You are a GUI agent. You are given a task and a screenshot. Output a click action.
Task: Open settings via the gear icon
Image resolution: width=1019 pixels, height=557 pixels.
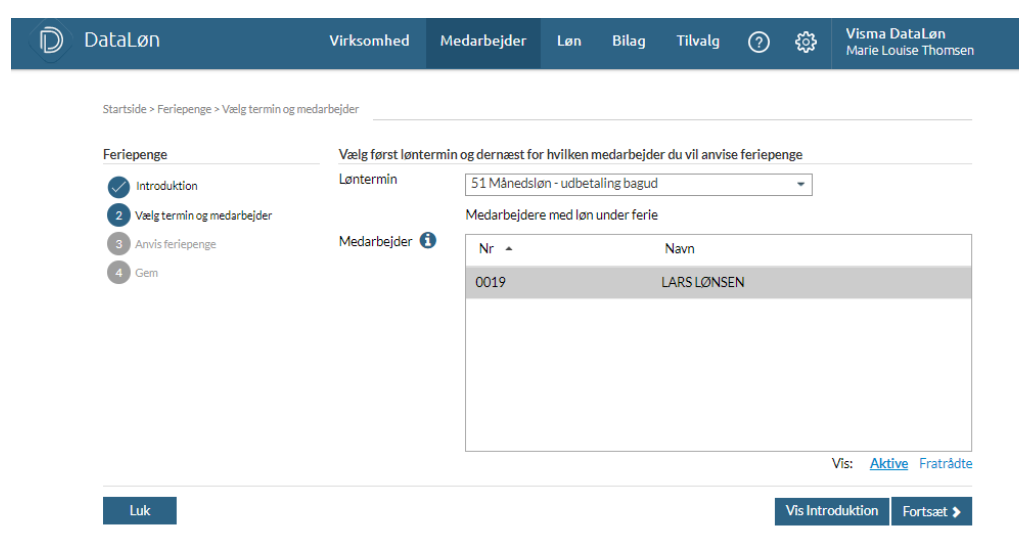[x=806, y=42]
